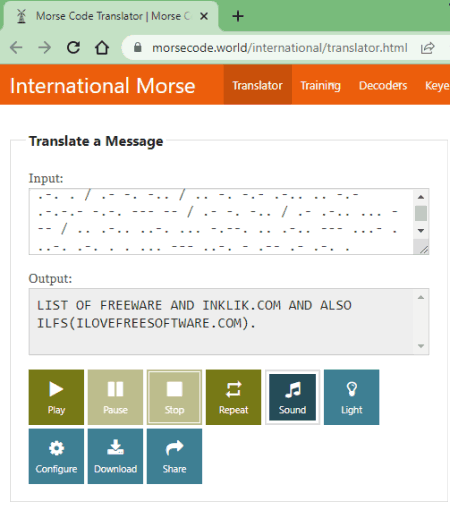Image resolution: width=450 pixels, height=510 pixels.
Task: Open the Training menu
Action: [x=320, y=85]
